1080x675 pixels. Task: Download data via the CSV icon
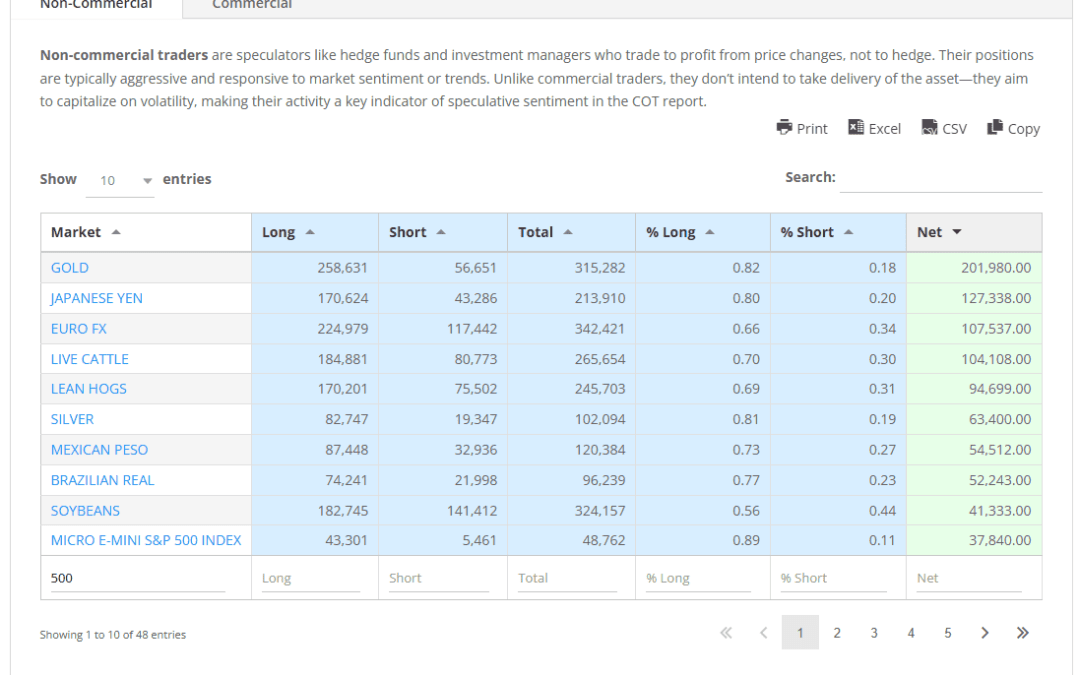(944, 128)
